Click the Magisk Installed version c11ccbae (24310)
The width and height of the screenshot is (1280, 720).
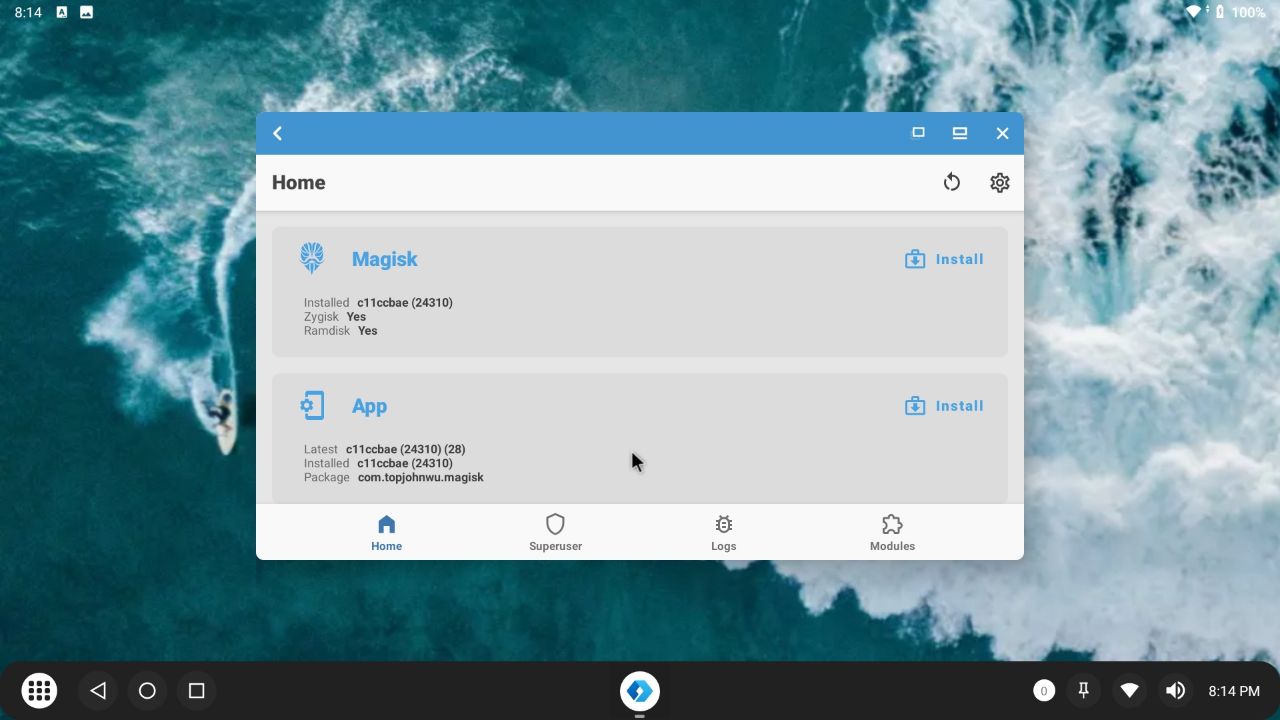click(x=405, y=302)
